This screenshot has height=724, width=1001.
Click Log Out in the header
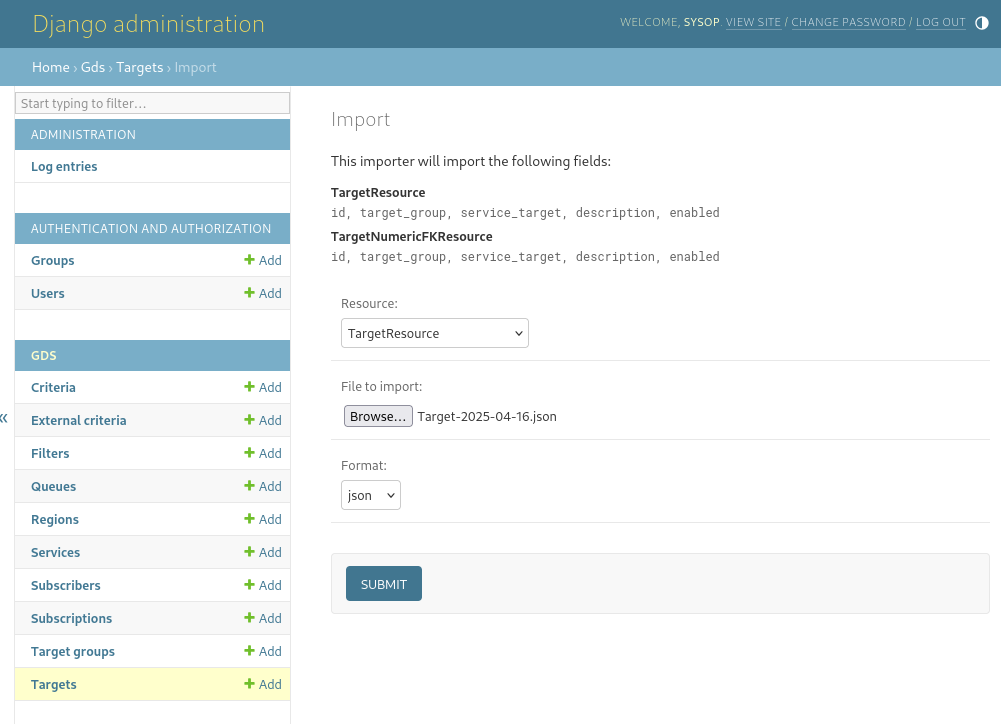pos(940,22)
